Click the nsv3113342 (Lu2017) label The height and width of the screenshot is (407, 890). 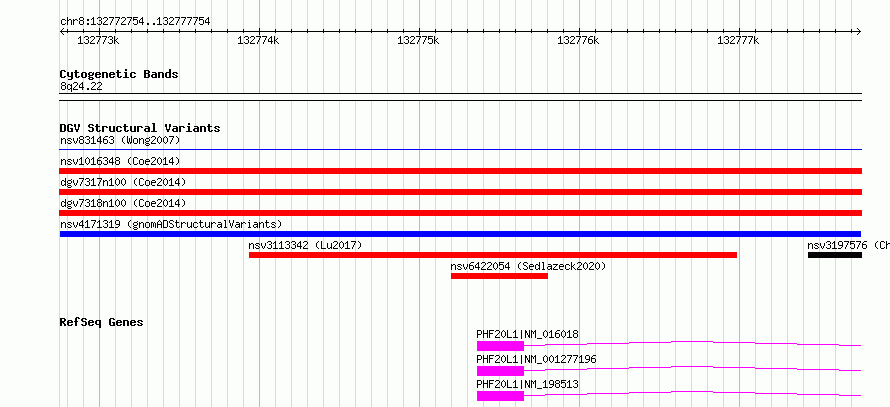pos(305,245)
